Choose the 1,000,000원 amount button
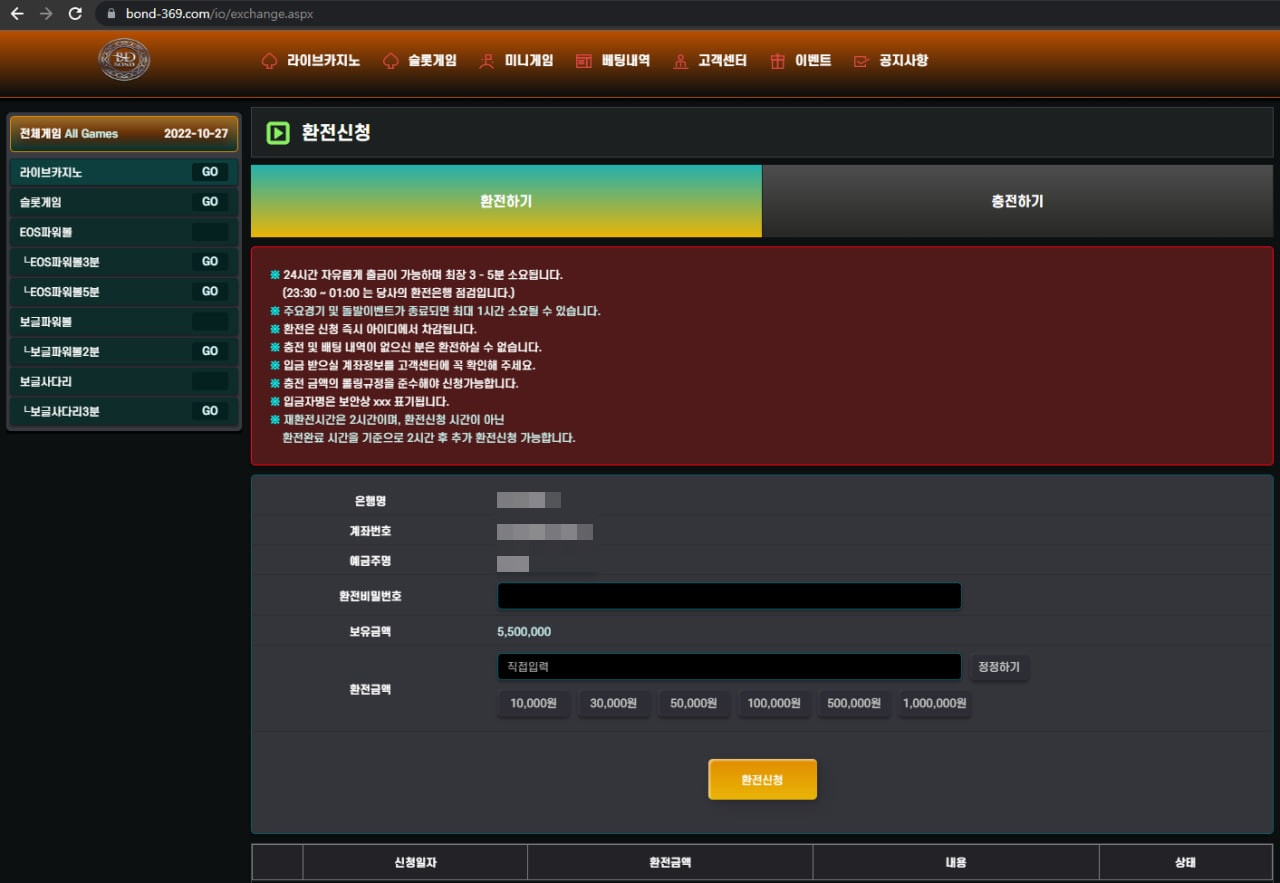The height and width of the screenshot is (883, 1280). click(x=934, y=704)
